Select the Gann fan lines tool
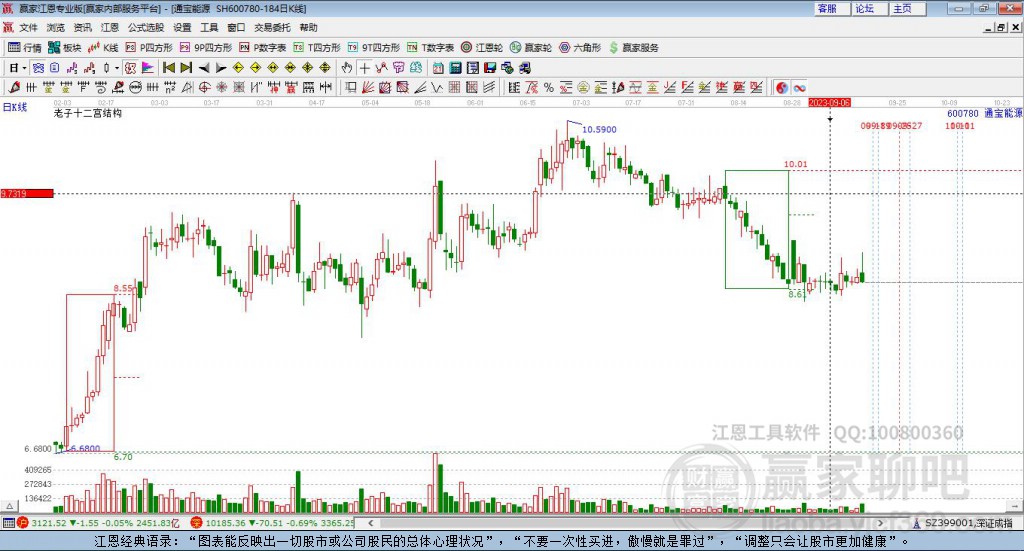This screenshot has width=1024, height=551. tap(368, 87)
